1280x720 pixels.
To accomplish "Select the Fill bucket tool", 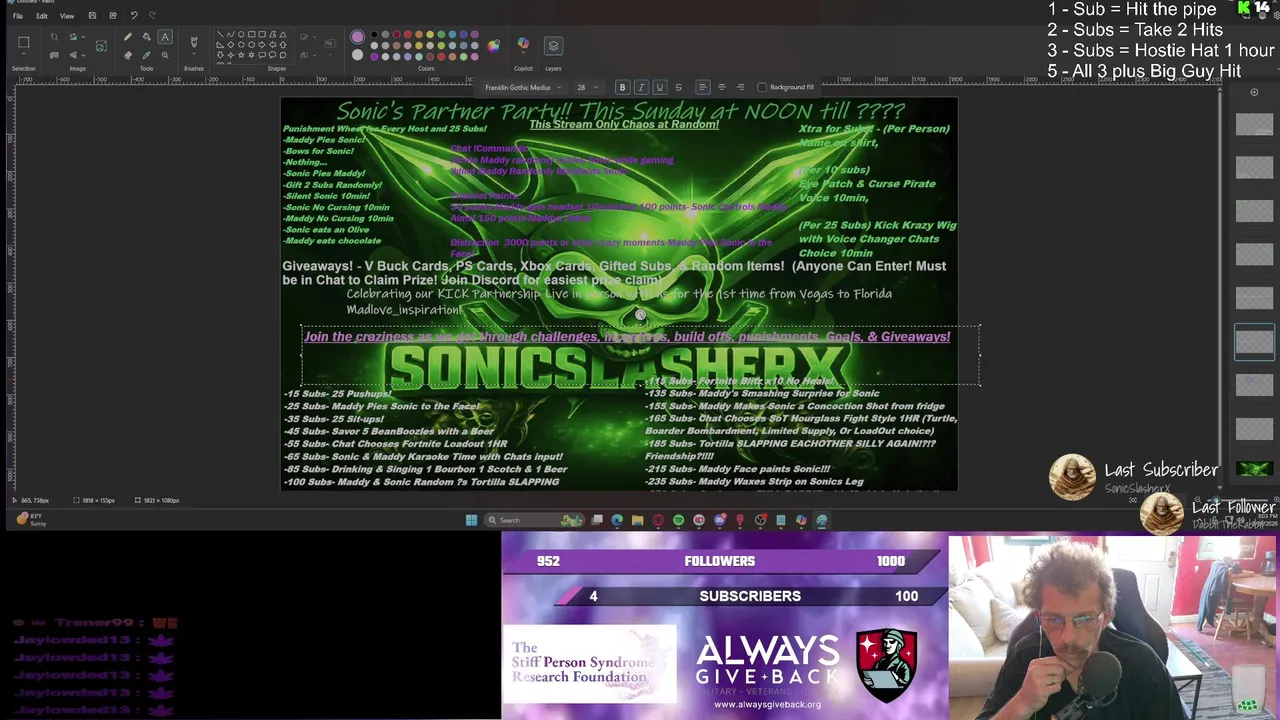I will (146, 37).
